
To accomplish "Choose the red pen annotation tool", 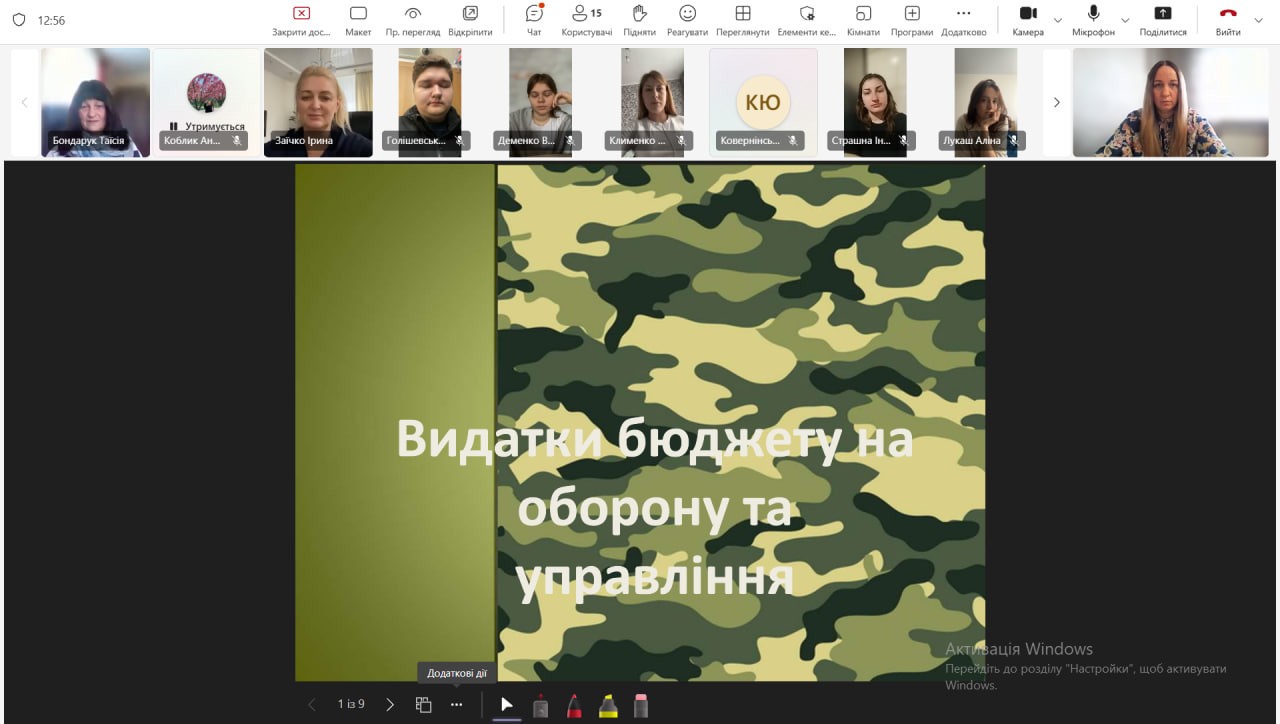I will click(x=574, y=706).
